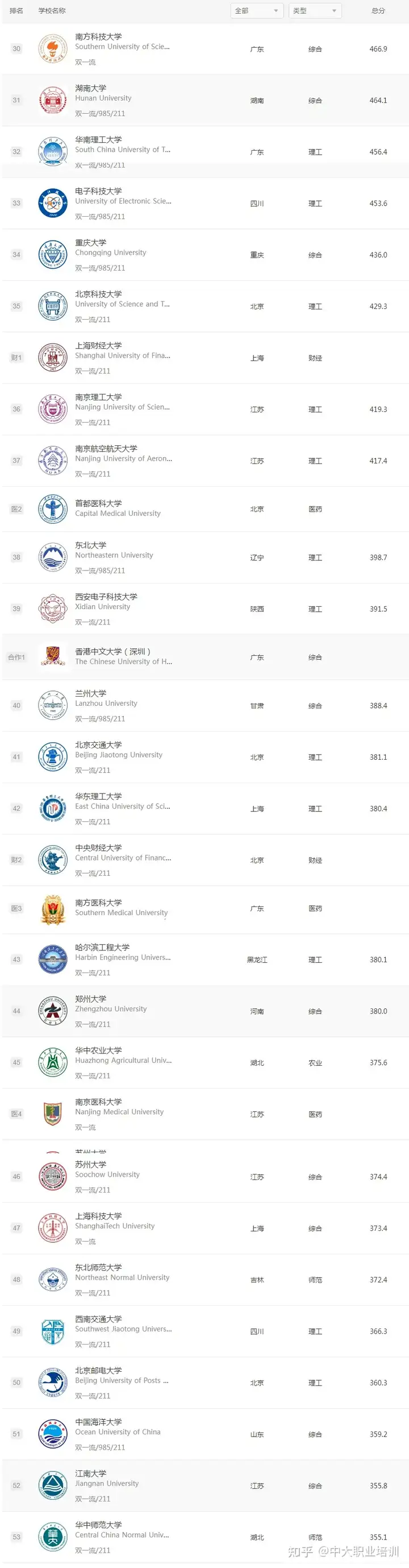Click the Ocean University of China emblem
The height and width of the screenshot is (1568, 409).
click(52, 1434)
